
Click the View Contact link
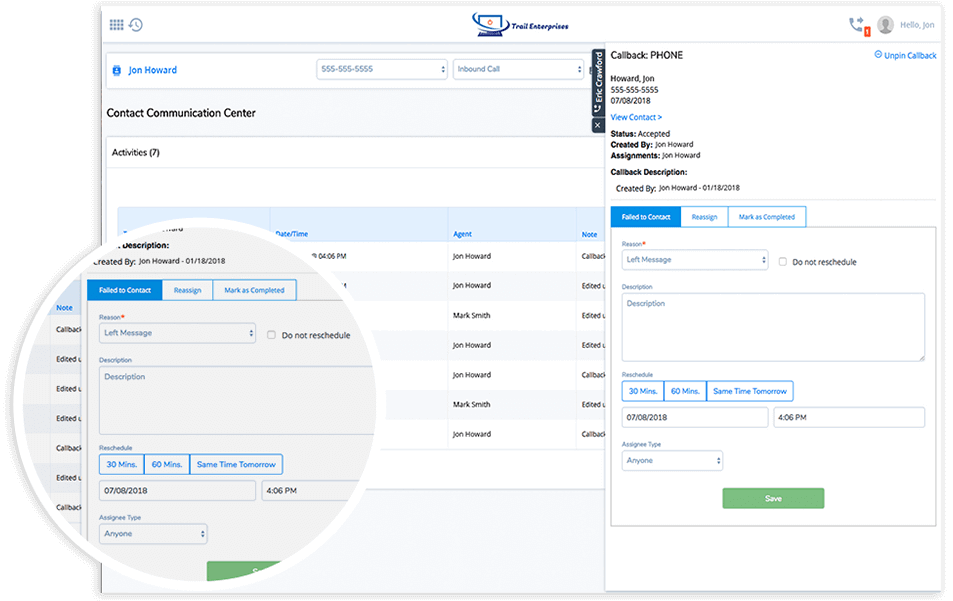(x=636, y=117)
